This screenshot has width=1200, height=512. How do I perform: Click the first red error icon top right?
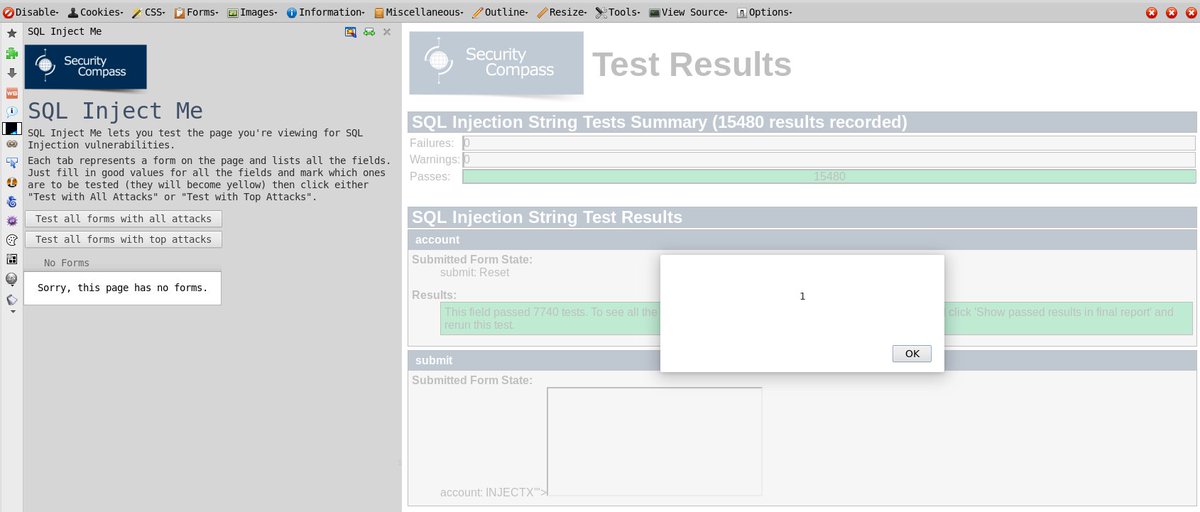(1151, 13)
